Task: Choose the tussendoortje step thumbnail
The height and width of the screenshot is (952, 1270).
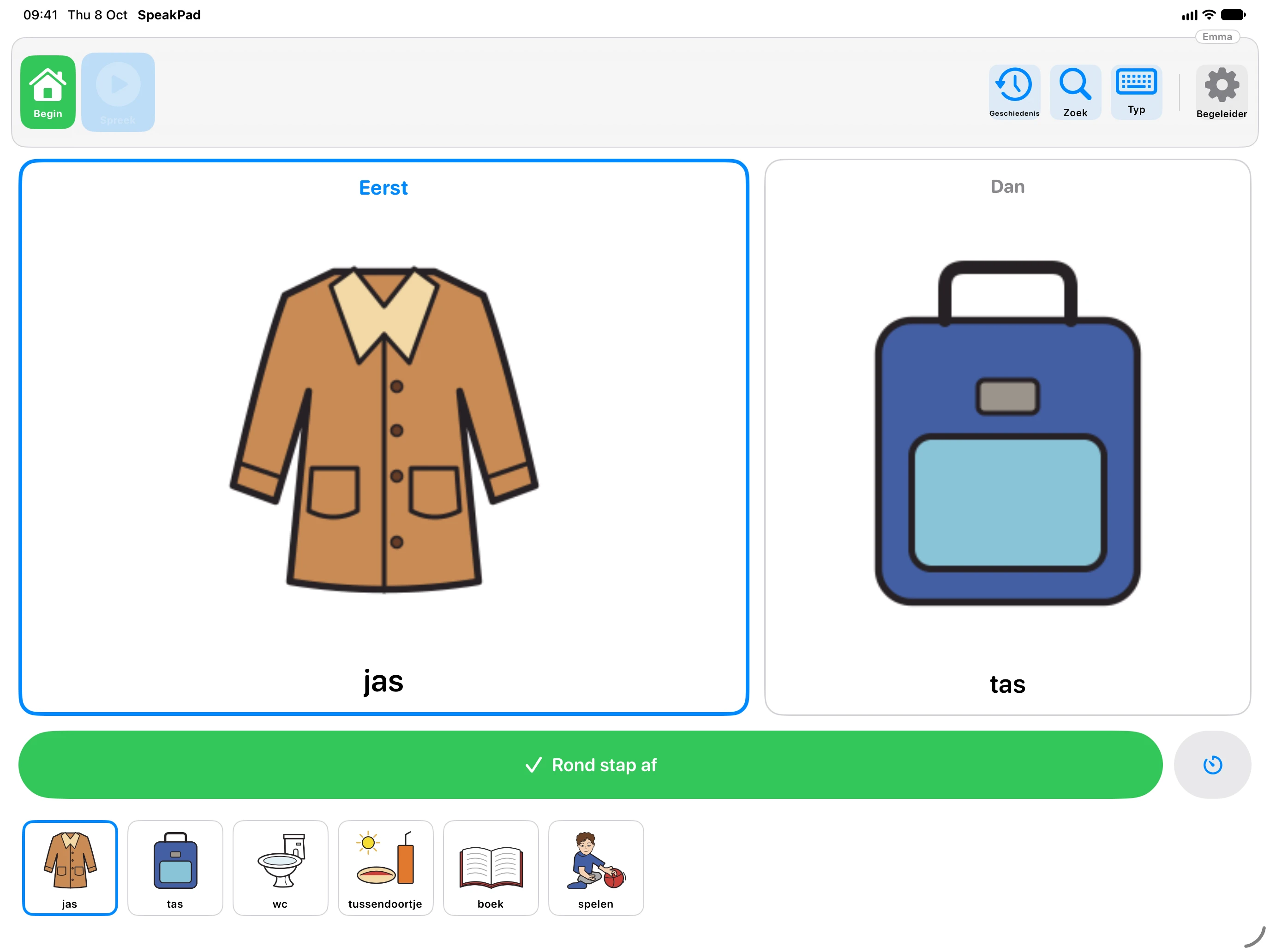Action: click(385, 868)
